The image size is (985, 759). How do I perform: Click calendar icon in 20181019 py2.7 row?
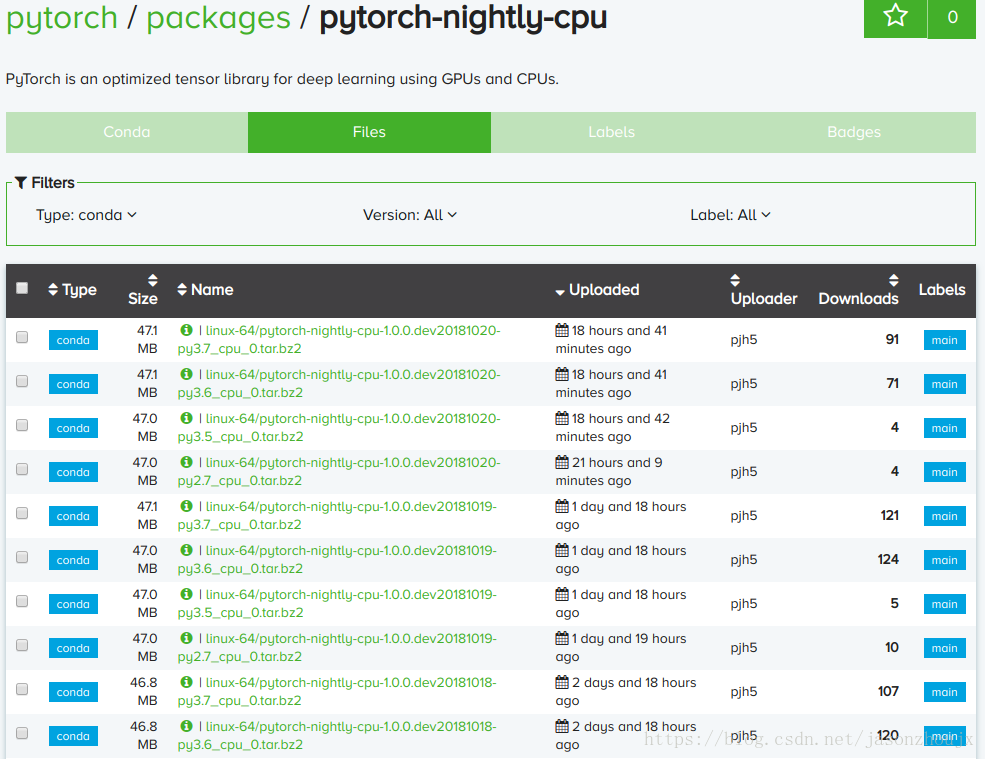click(x=562, y=638)
